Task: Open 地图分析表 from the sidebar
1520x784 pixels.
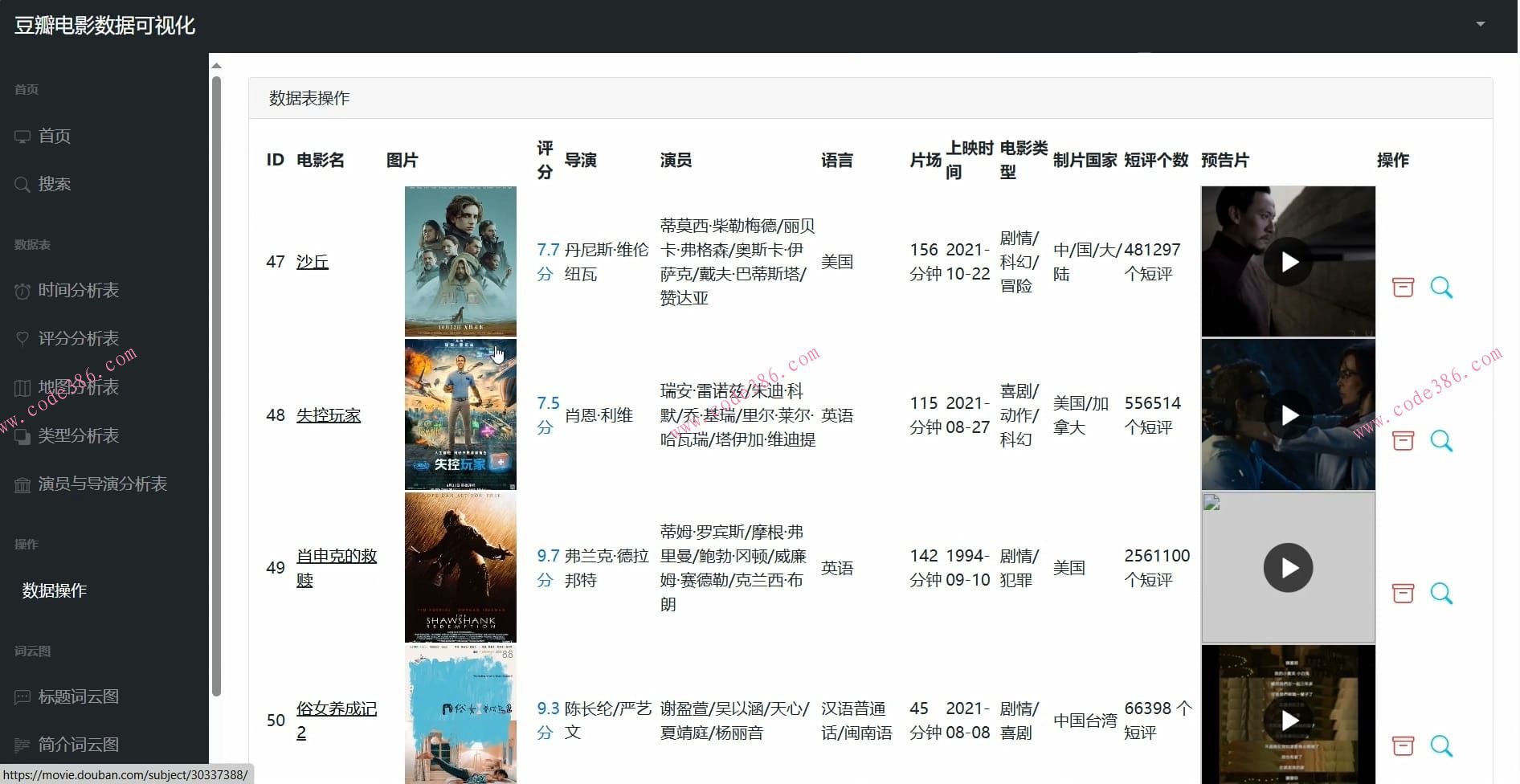Action: pyautogui.click(x=22, y=387)
